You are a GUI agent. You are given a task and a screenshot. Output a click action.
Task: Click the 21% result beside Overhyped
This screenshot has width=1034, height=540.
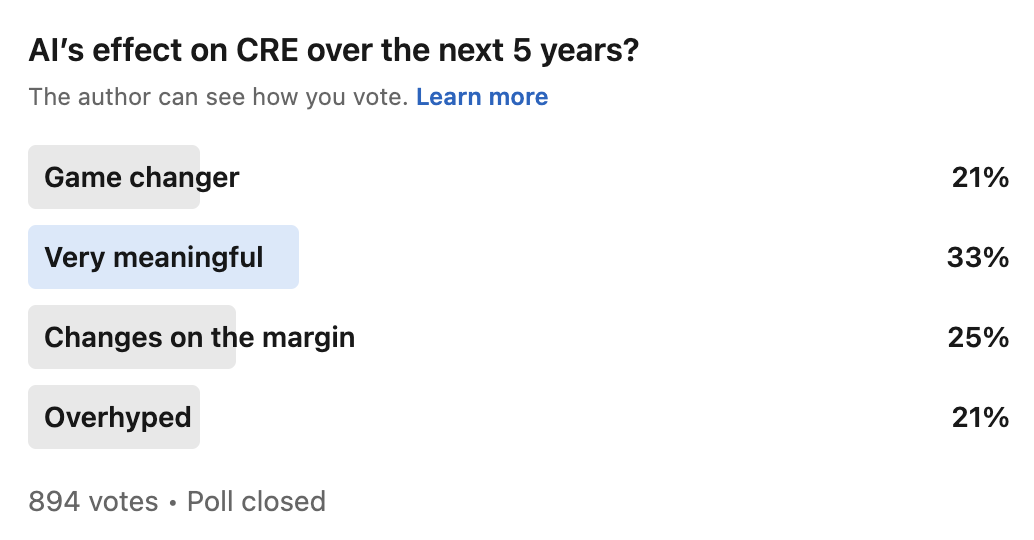tap(981, 417)
